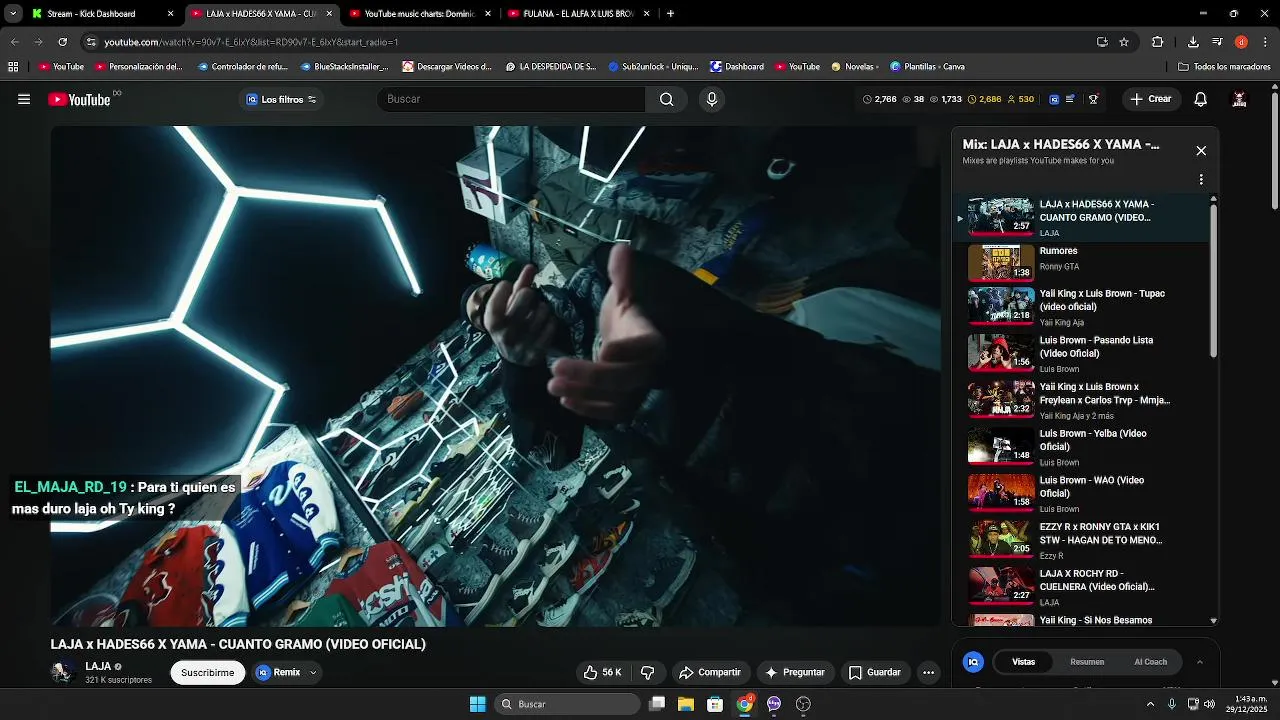Close the Mix playlist panel

tap(1201, 151)
